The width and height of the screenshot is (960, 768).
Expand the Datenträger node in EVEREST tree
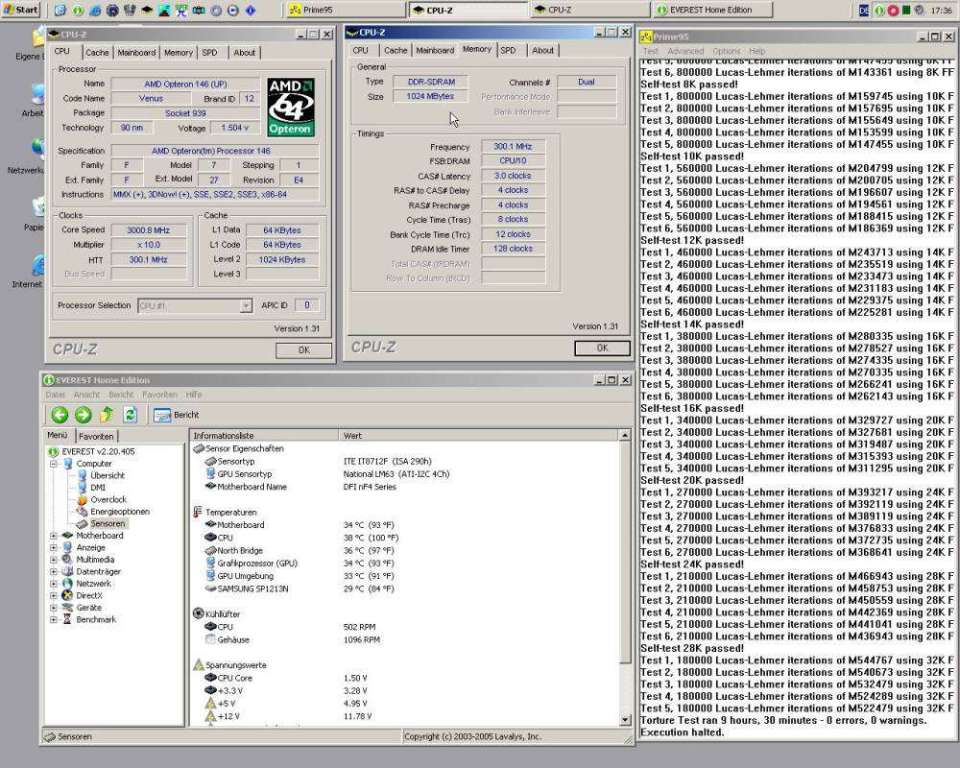tap(54, 571)
